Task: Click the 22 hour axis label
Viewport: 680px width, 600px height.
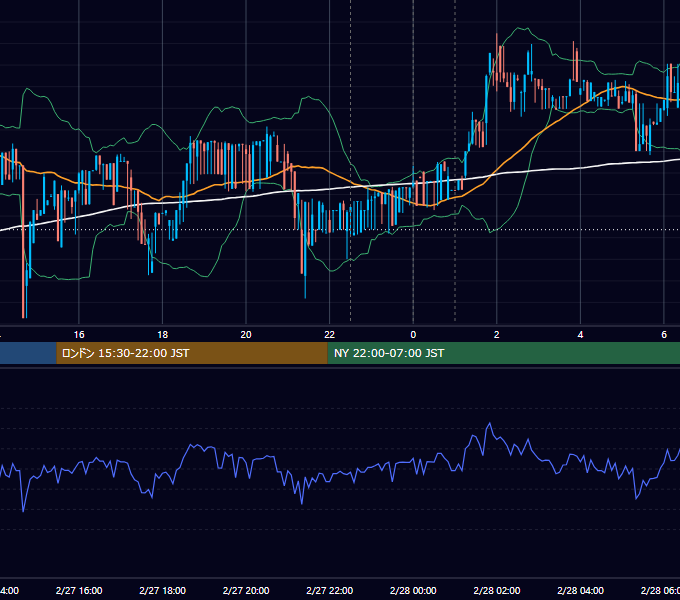Action: (330, 335)
